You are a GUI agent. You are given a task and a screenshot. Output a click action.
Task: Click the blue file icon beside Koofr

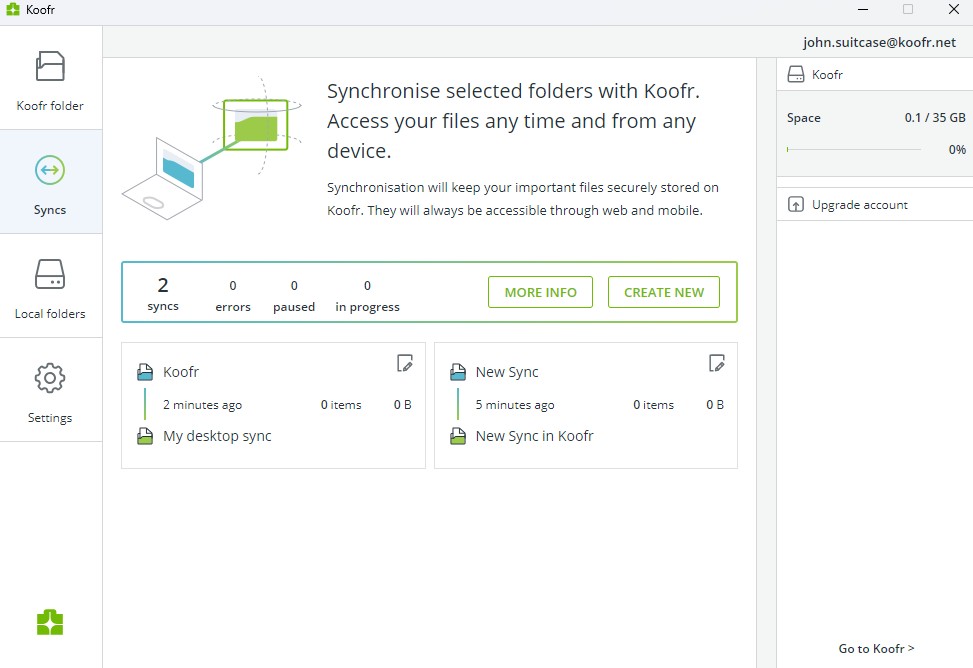tap(145, 372)
